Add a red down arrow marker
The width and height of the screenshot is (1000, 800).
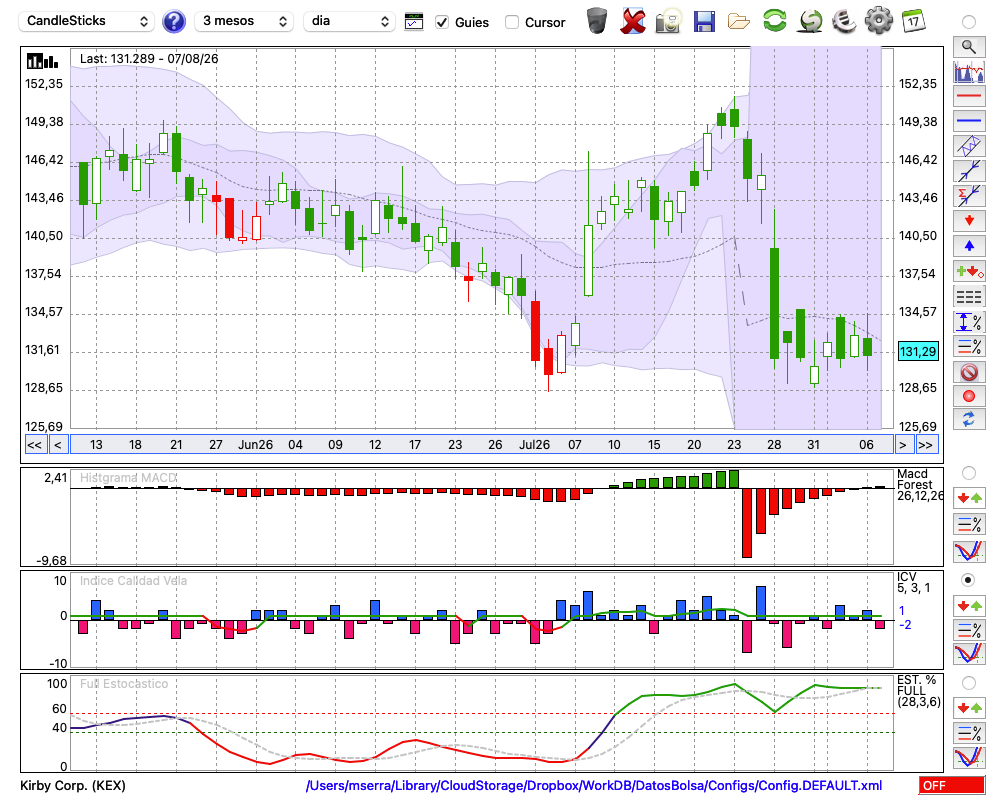pos(969,221)
